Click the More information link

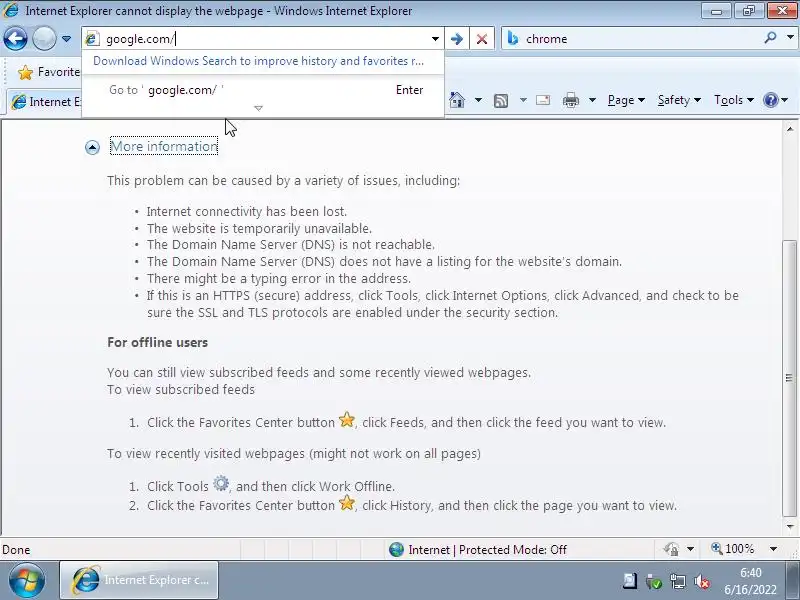[x=164, y=146]
